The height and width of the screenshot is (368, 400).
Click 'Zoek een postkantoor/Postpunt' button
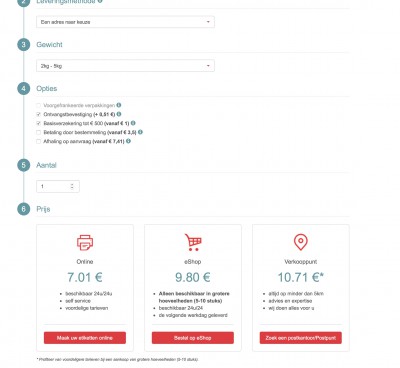[301, 338]
